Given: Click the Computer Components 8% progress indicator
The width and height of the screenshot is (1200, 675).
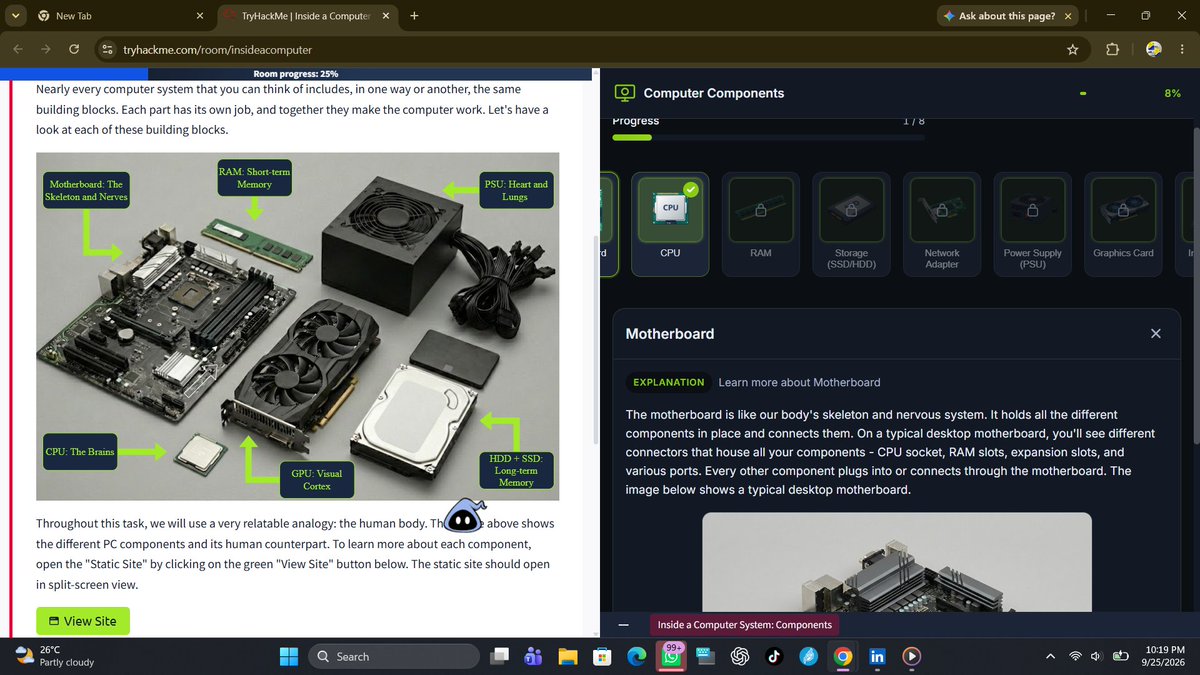Looking at the screenshot, I should (x=1172, y=93).
